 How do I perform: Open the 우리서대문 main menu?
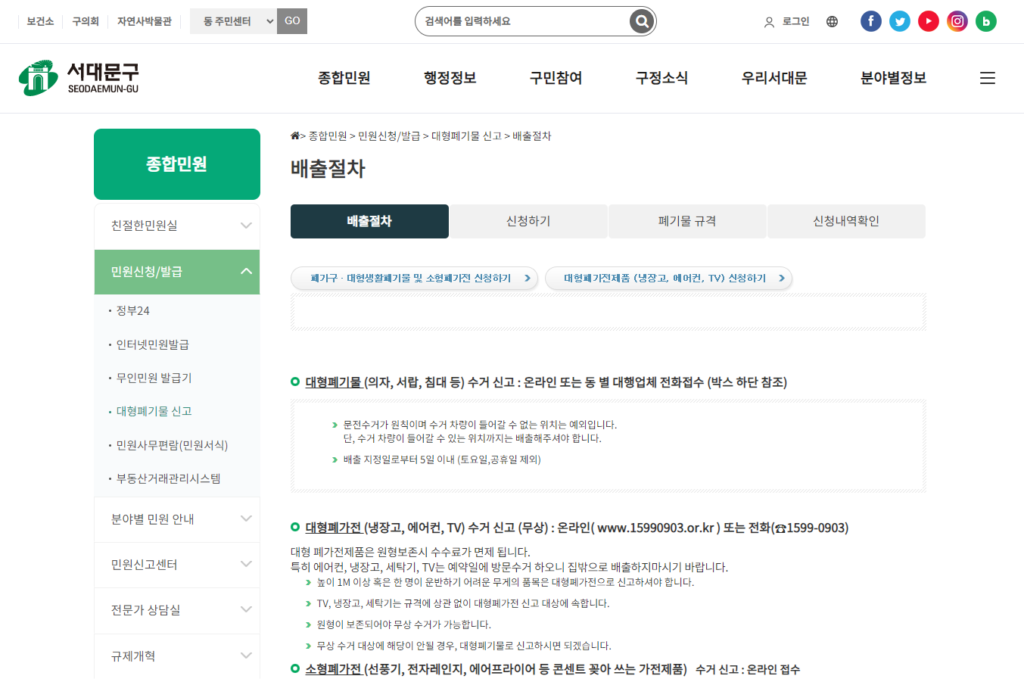coord(774,78)
